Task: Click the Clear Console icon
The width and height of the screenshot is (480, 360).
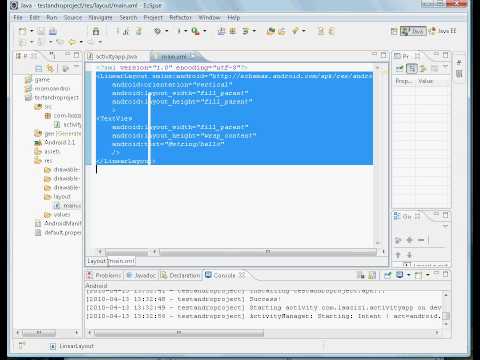Action: pyautogui.click(x=361, y=275)
